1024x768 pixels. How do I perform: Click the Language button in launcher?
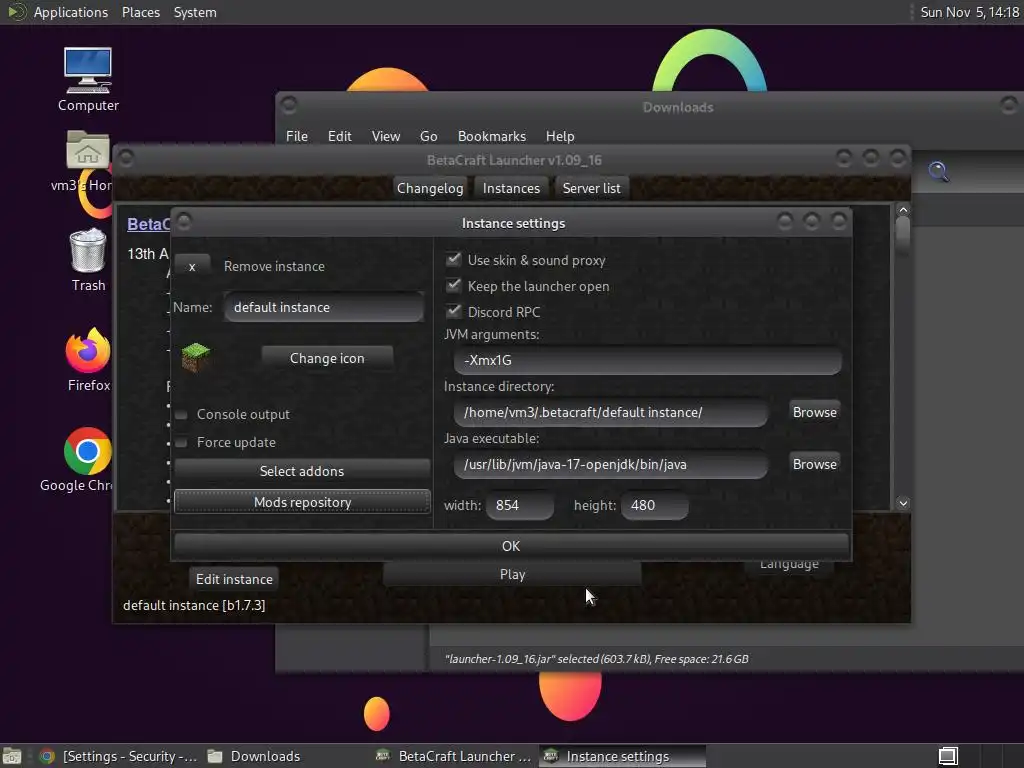(789, 565)
